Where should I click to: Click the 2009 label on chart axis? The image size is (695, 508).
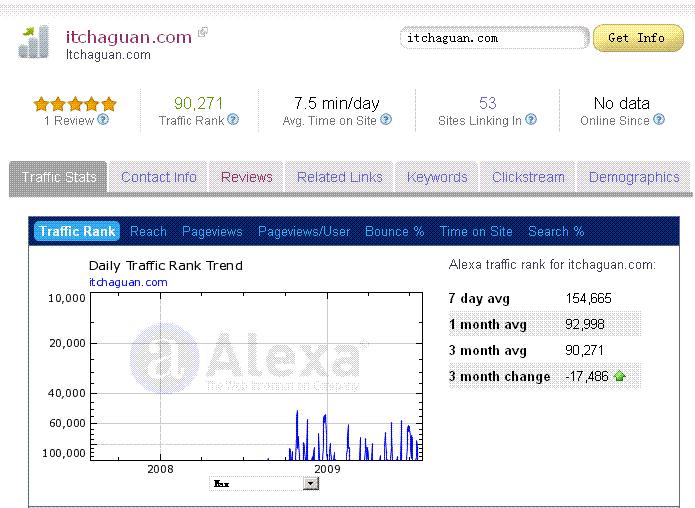pos(327,469)
